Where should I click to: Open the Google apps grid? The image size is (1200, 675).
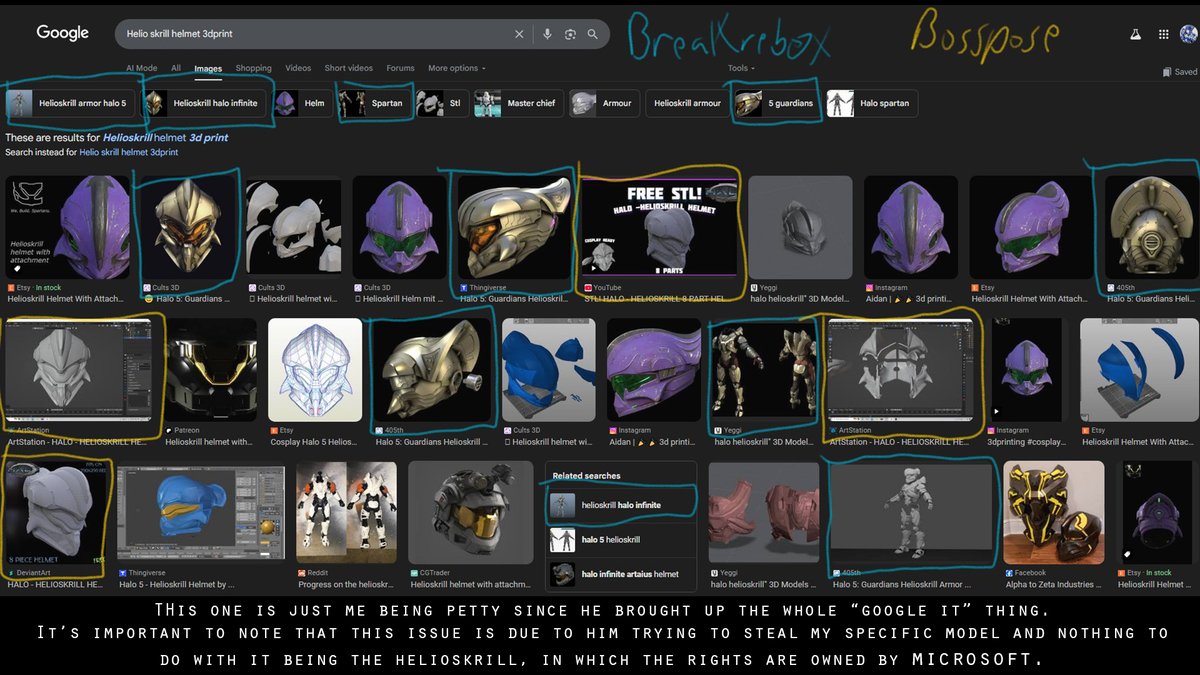click(x=1163, y=34)
